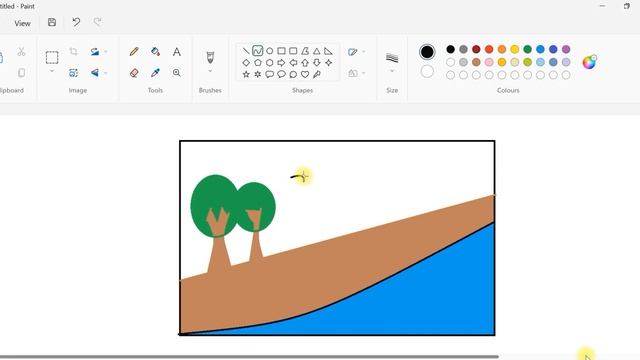Select the Diamond shape
The height and width of the screenshot is (360, 640).
click(246, 63)
